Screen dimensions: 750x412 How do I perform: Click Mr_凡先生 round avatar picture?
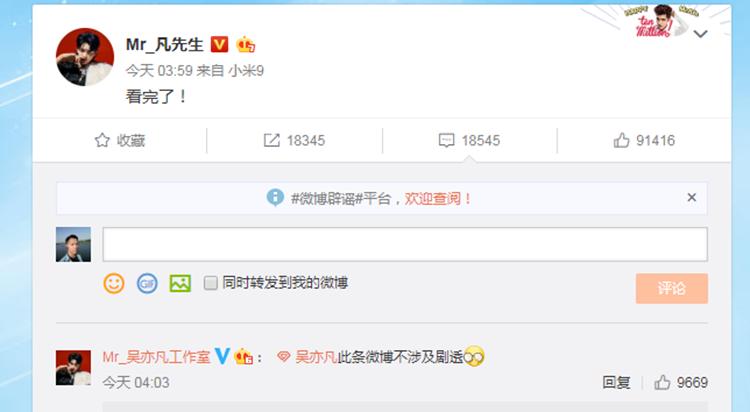pos(85,57)
